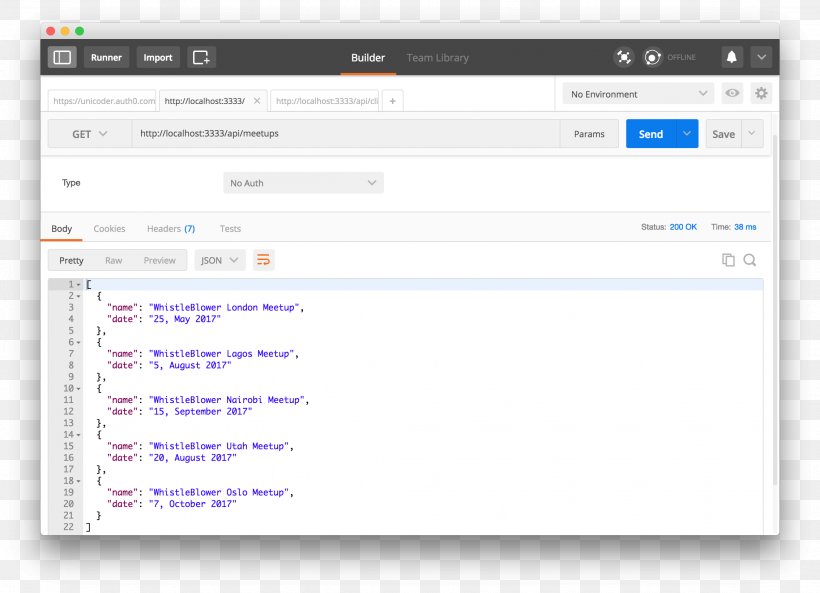The width and height of the screenshot is (820, 593).
Task: Open a new request tab with the plus-tab icon
Action: point(392,100)
